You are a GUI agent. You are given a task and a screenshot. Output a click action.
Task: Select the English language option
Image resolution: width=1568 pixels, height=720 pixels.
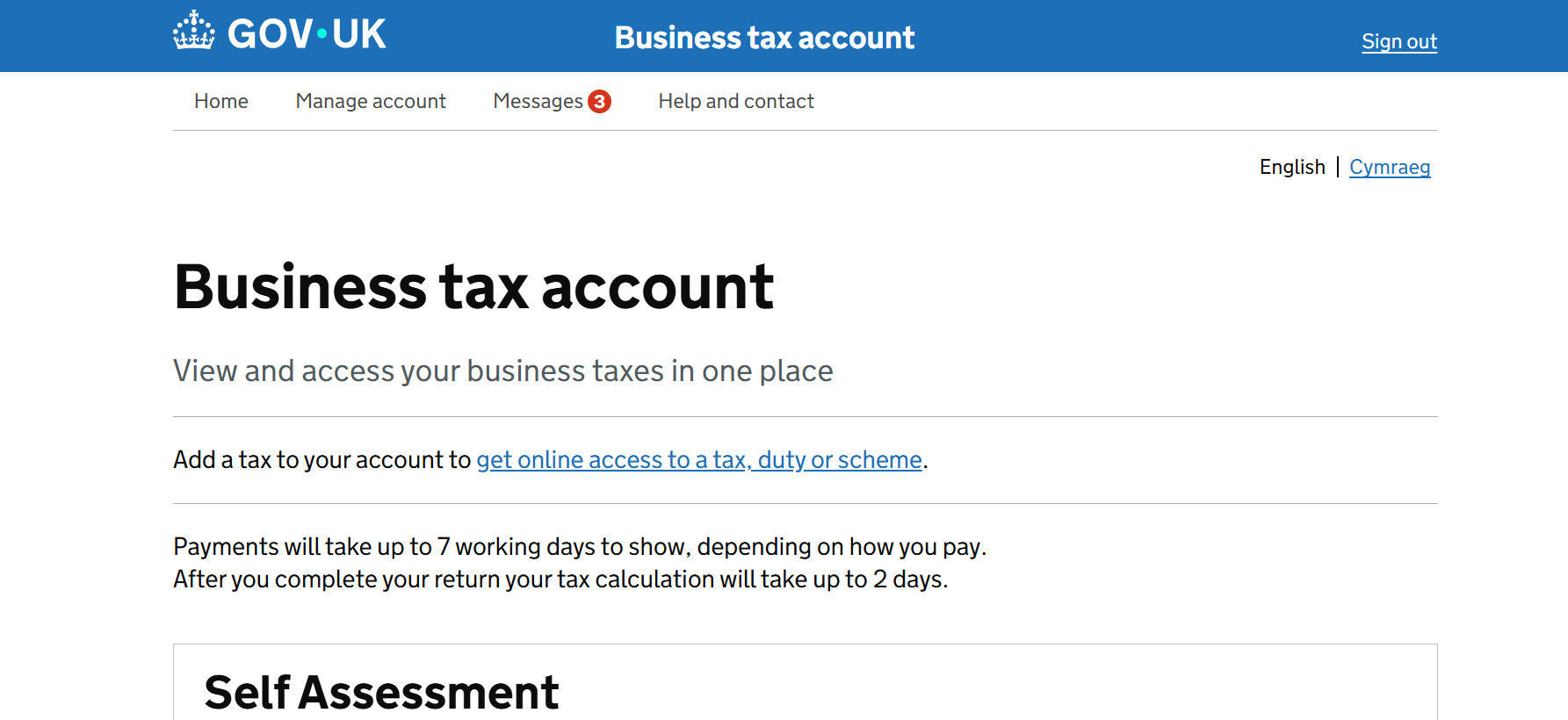pos(1291,167)
